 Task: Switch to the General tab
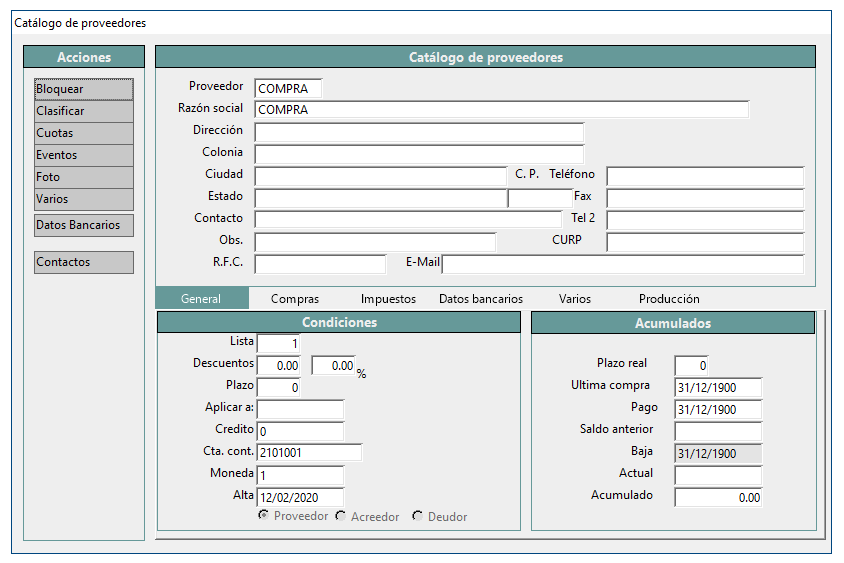point(201,299)
